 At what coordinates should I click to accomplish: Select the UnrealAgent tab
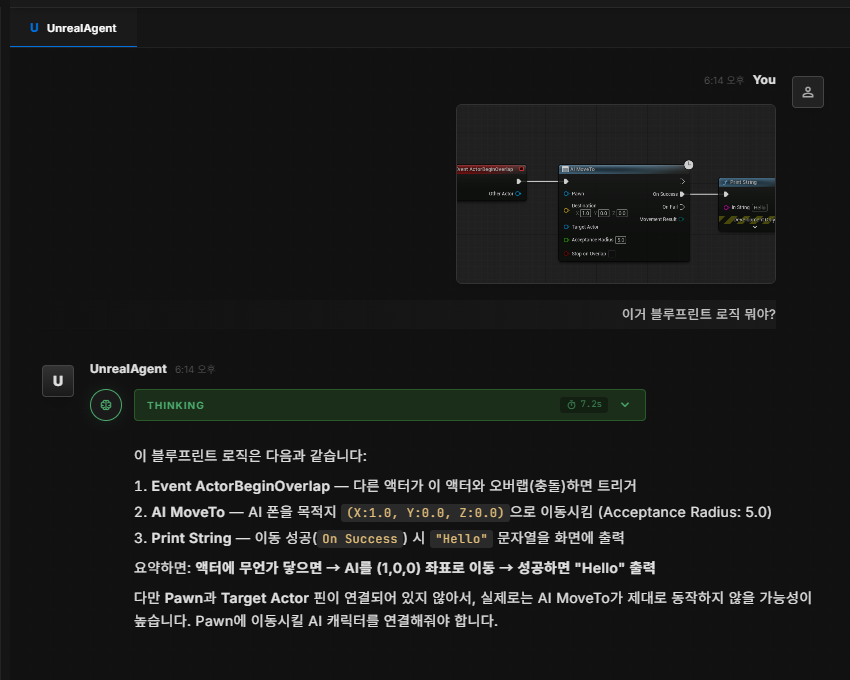73,29
